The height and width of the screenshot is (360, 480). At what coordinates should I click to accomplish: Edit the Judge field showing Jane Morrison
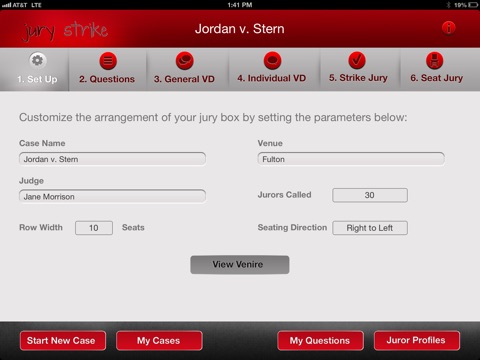pos(112,196)
